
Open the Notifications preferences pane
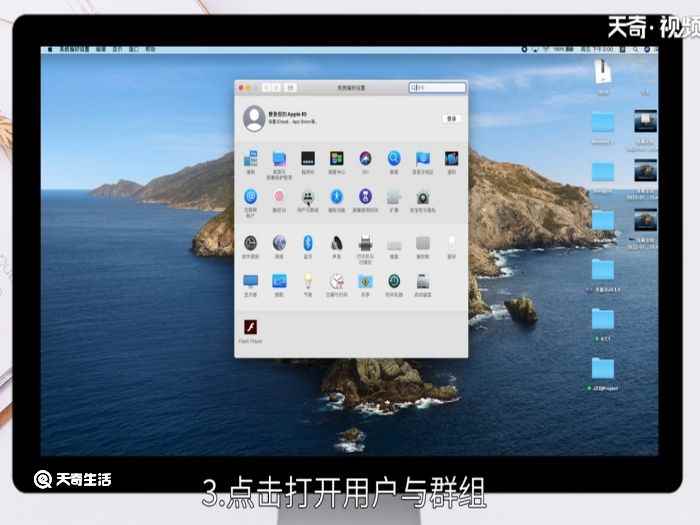tap(451, 158)
